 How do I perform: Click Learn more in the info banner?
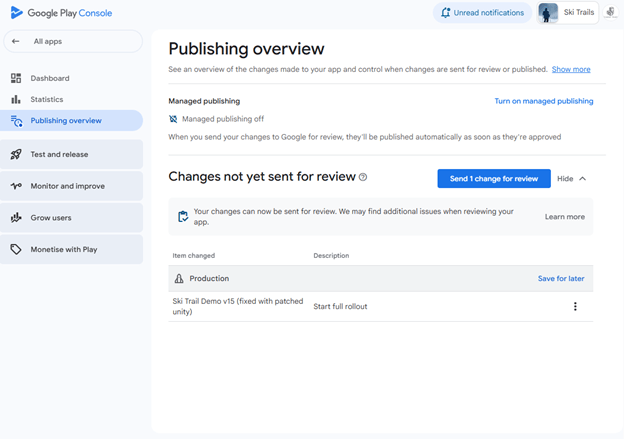(x=564, y=217)
